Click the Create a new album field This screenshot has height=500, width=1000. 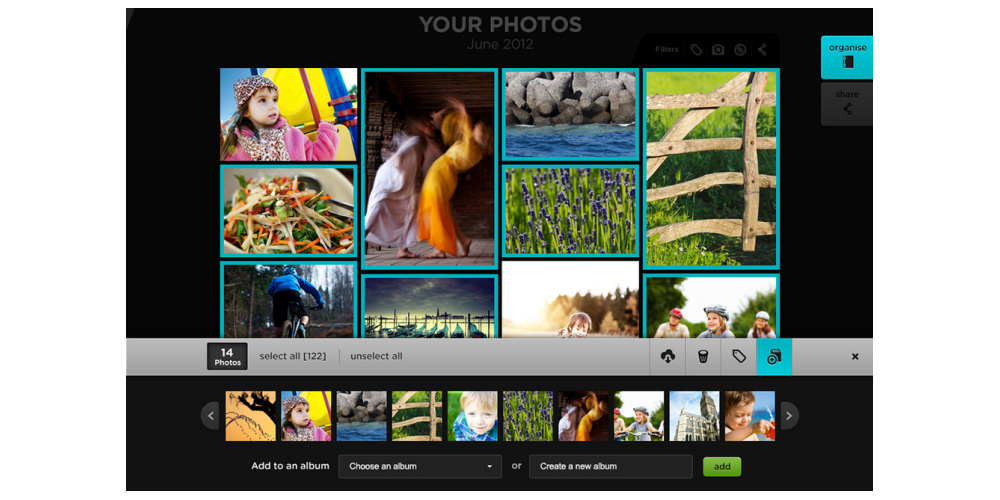(x=610, y=466)
